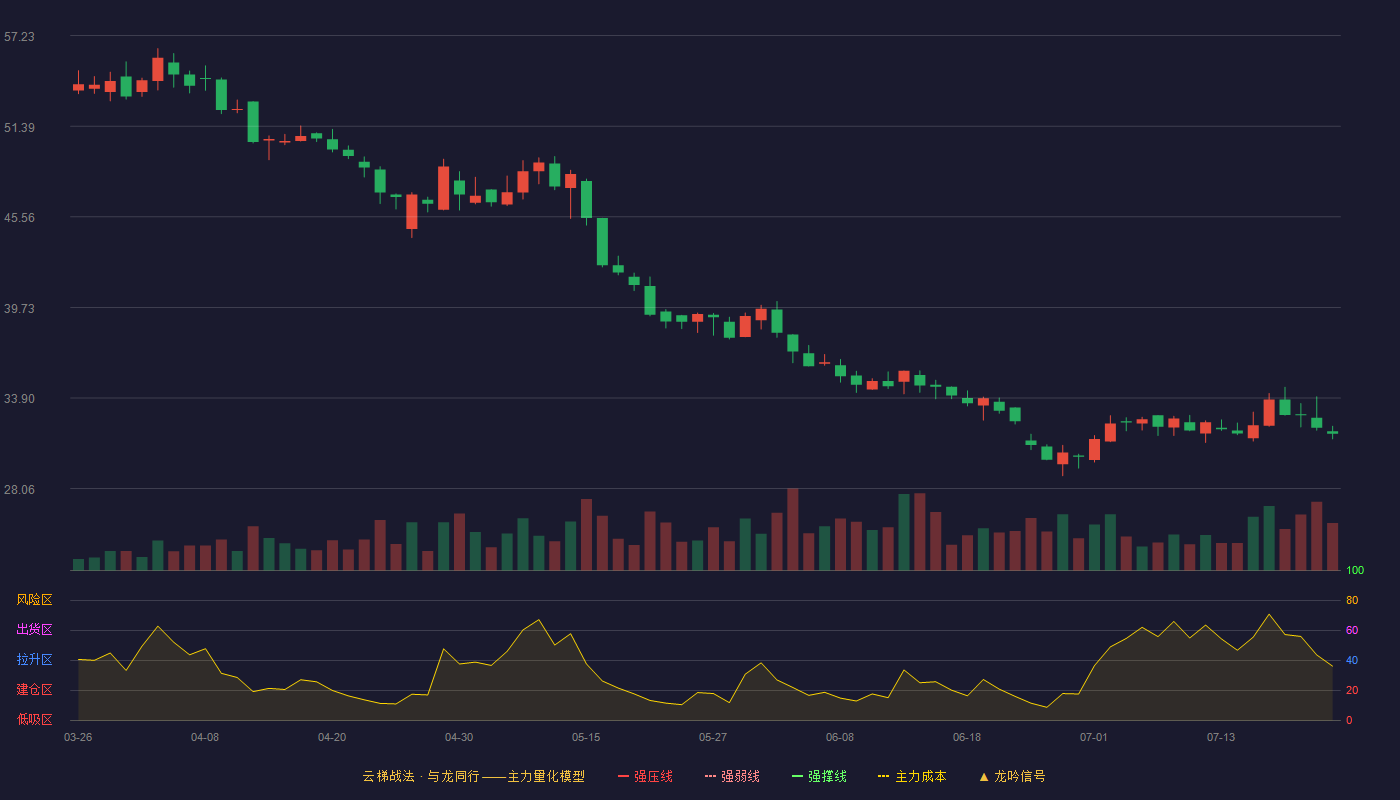
Task: Select the 拉升区 zone label
Action: point(34,660)
